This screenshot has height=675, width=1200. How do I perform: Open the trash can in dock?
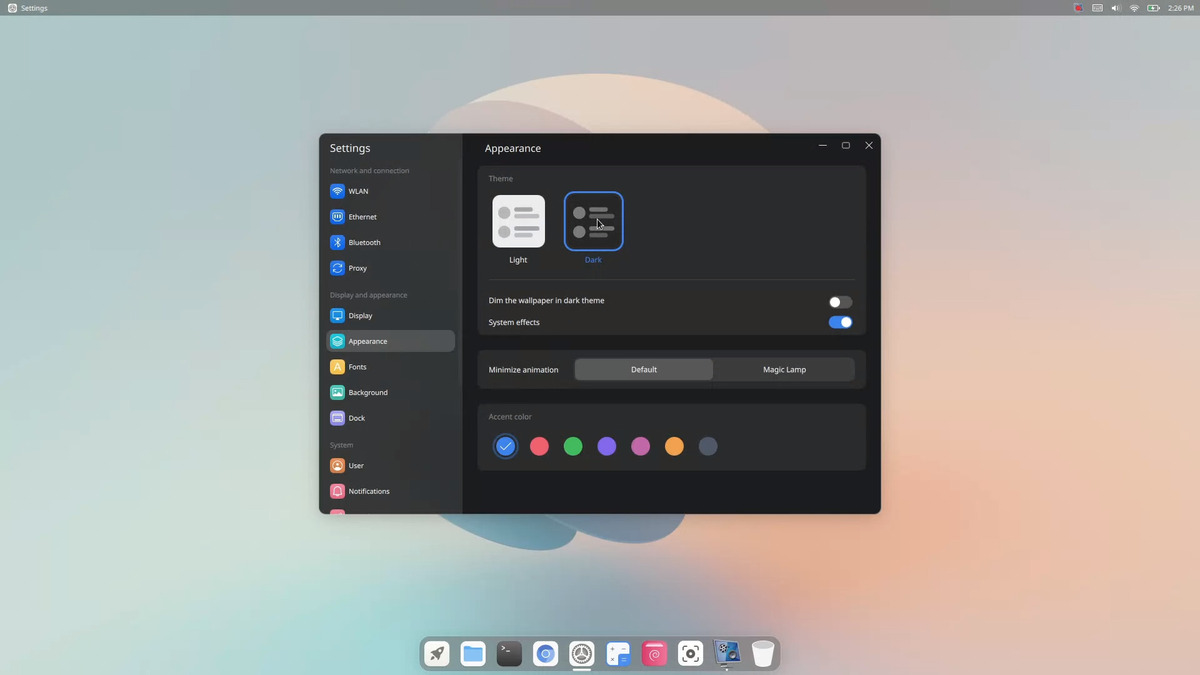[763, 654]
